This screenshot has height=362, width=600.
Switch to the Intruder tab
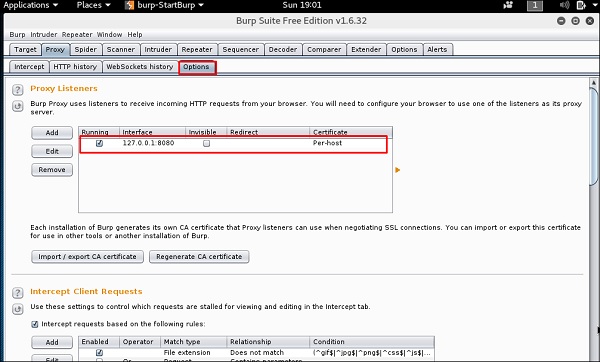pyautogui.click(x=158, y=49)
